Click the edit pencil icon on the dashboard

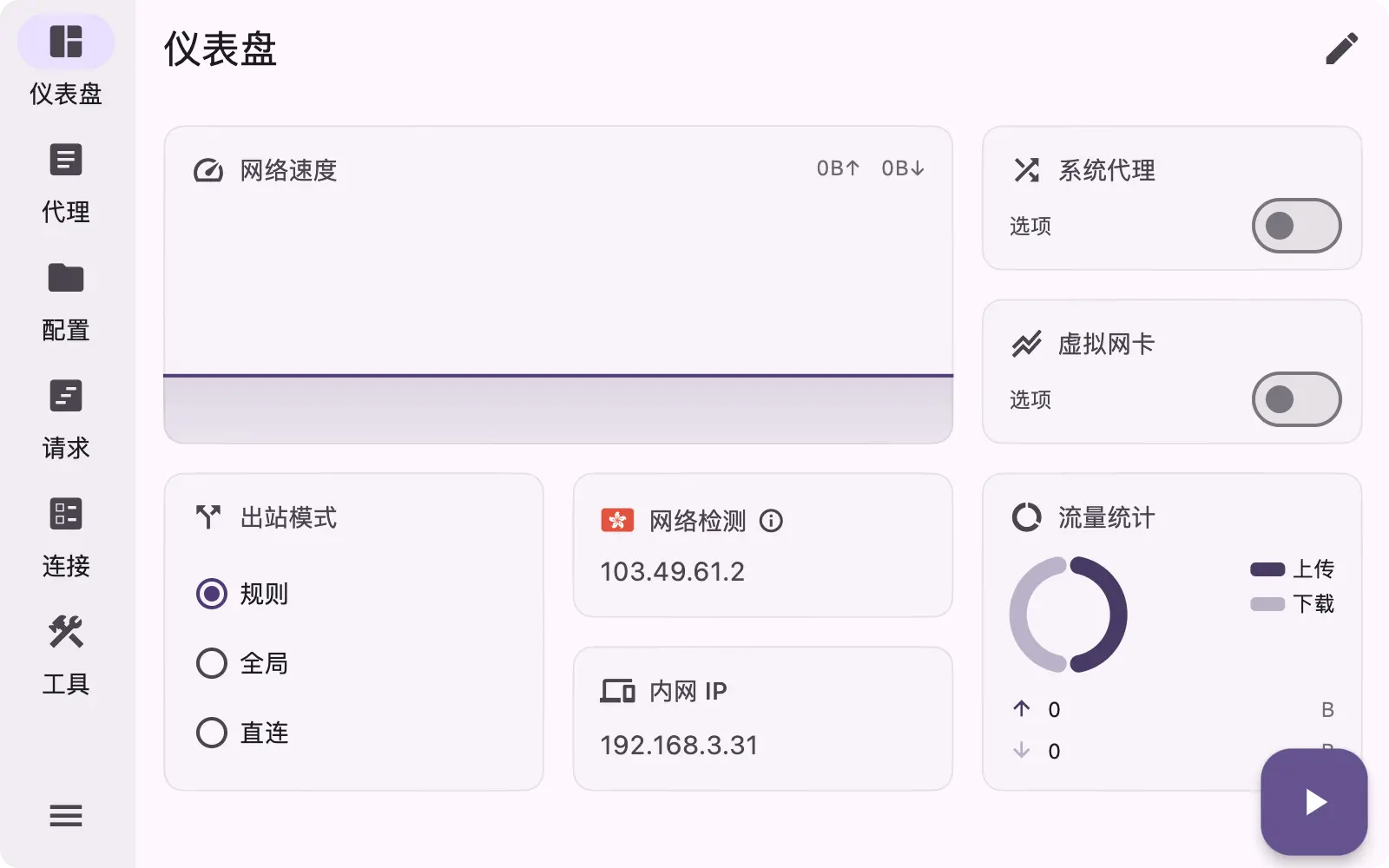pyautogui.click(x=1342, y=49)
